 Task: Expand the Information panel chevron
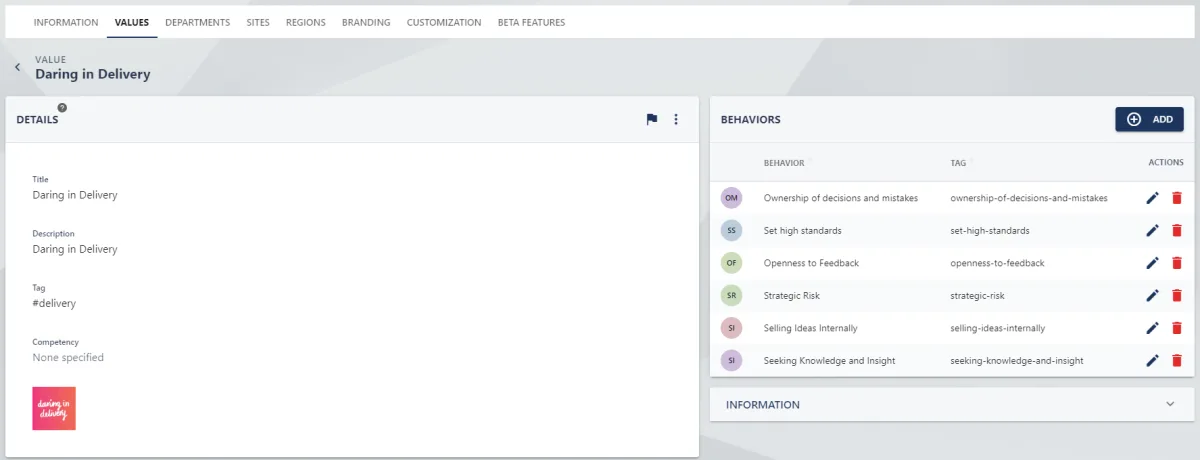point(1170,405)
